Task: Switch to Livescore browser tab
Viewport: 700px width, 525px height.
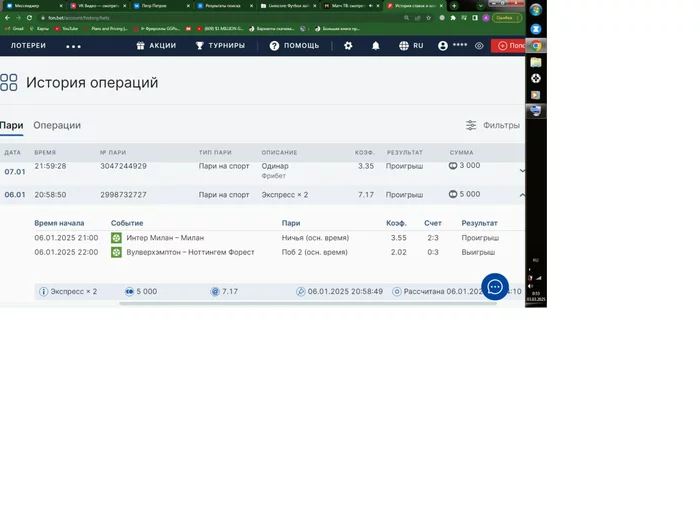Action: pyautogui.click(x=288, y=6)
